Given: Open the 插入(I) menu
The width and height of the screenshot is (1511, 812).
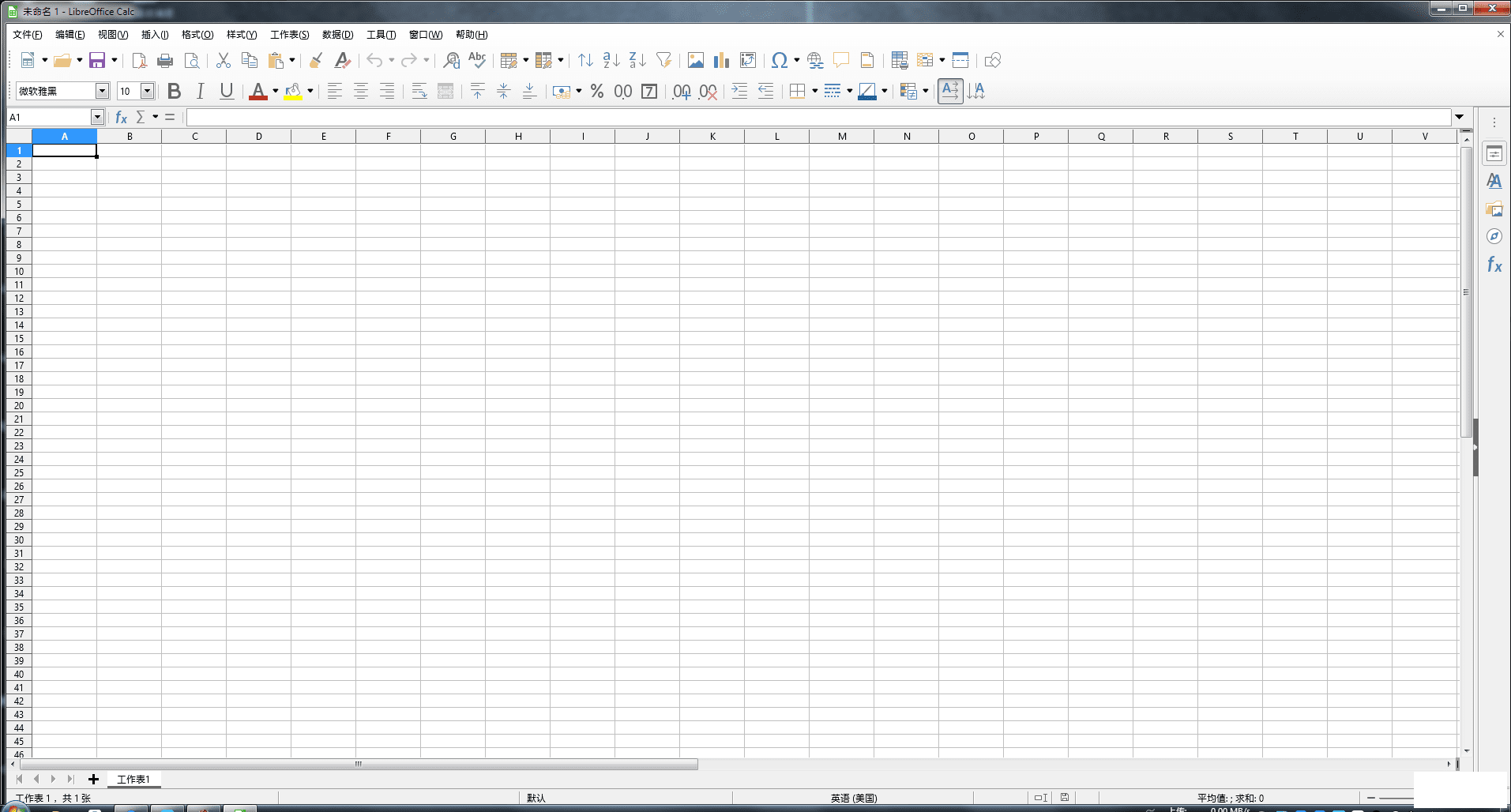Looking at the screenshot, I should click(155, 35).
